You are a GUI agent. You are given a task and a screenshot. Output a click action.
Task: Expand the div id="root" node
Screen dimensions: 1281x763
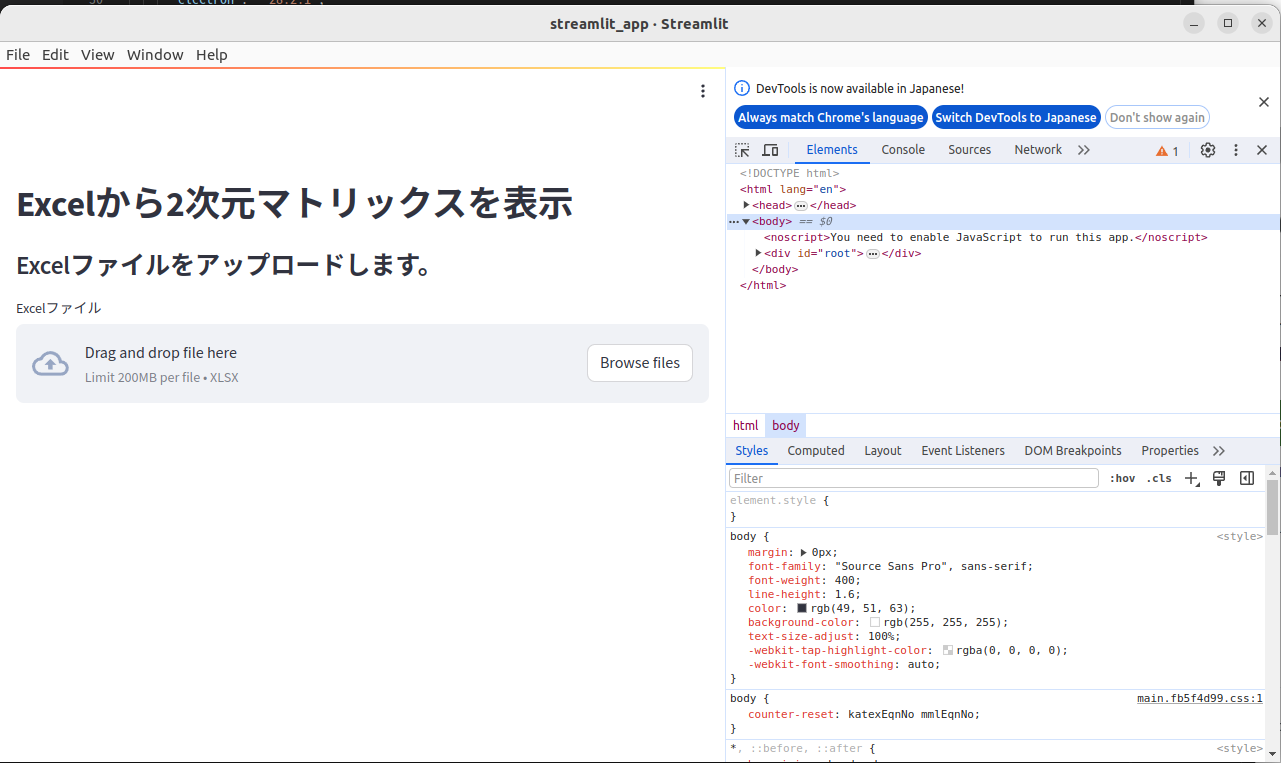click(758, 253)
